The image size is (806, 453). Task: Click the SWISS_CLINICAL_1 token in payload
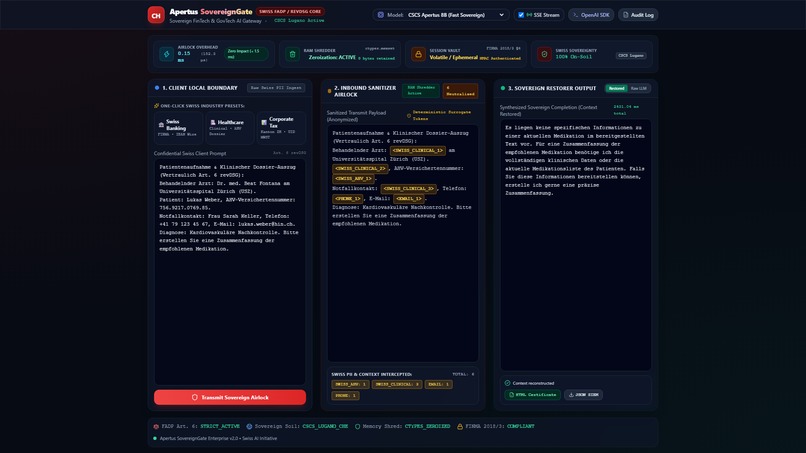(x=417, y=151)
